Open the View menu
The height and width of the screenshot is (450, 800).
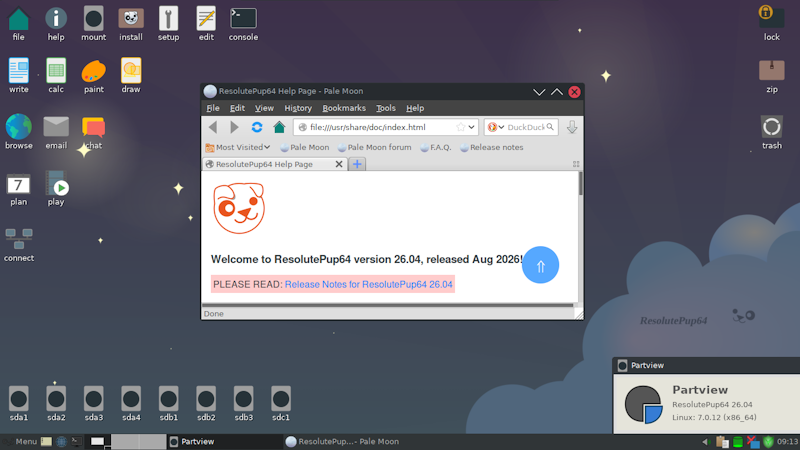(x=264, y=108)
